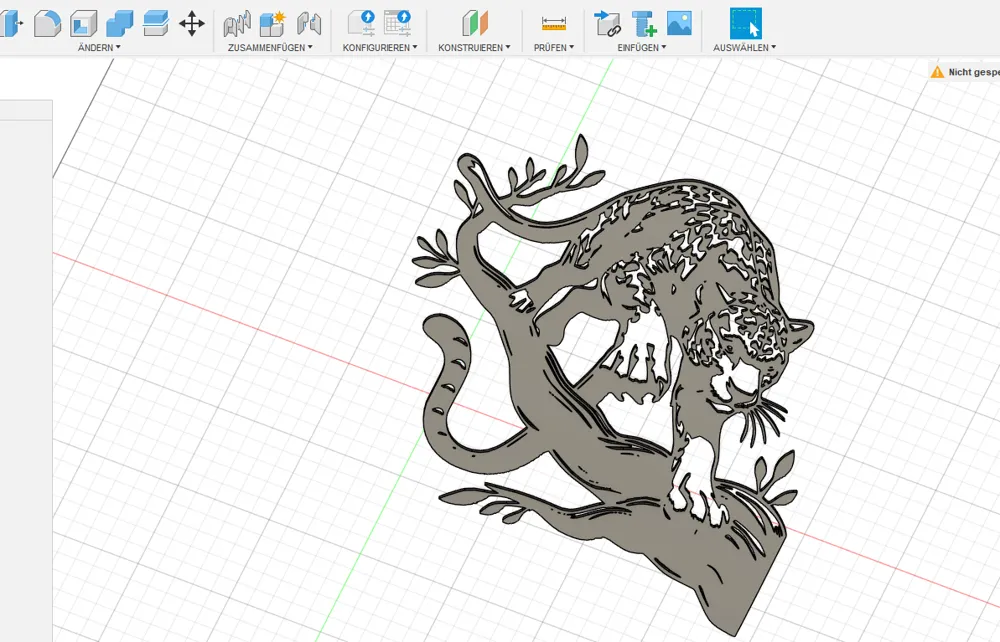The width and height of the screenshot is (1000, 642).
Task: Select the Measure ruler tool
Action: (x=554, y=24)
